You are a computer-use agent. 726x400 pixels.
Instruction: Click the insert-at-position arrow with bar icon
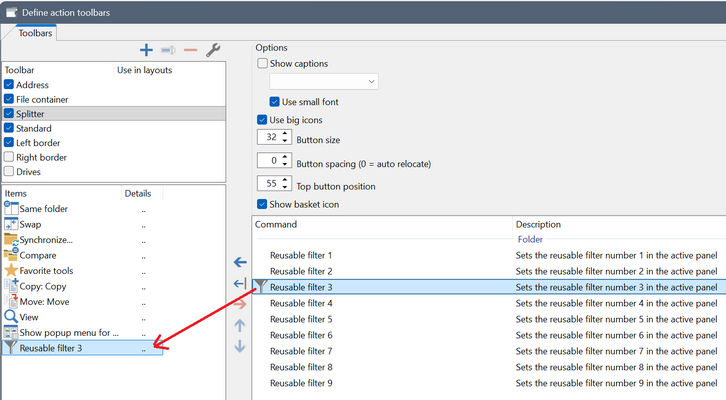pos(240,284)
